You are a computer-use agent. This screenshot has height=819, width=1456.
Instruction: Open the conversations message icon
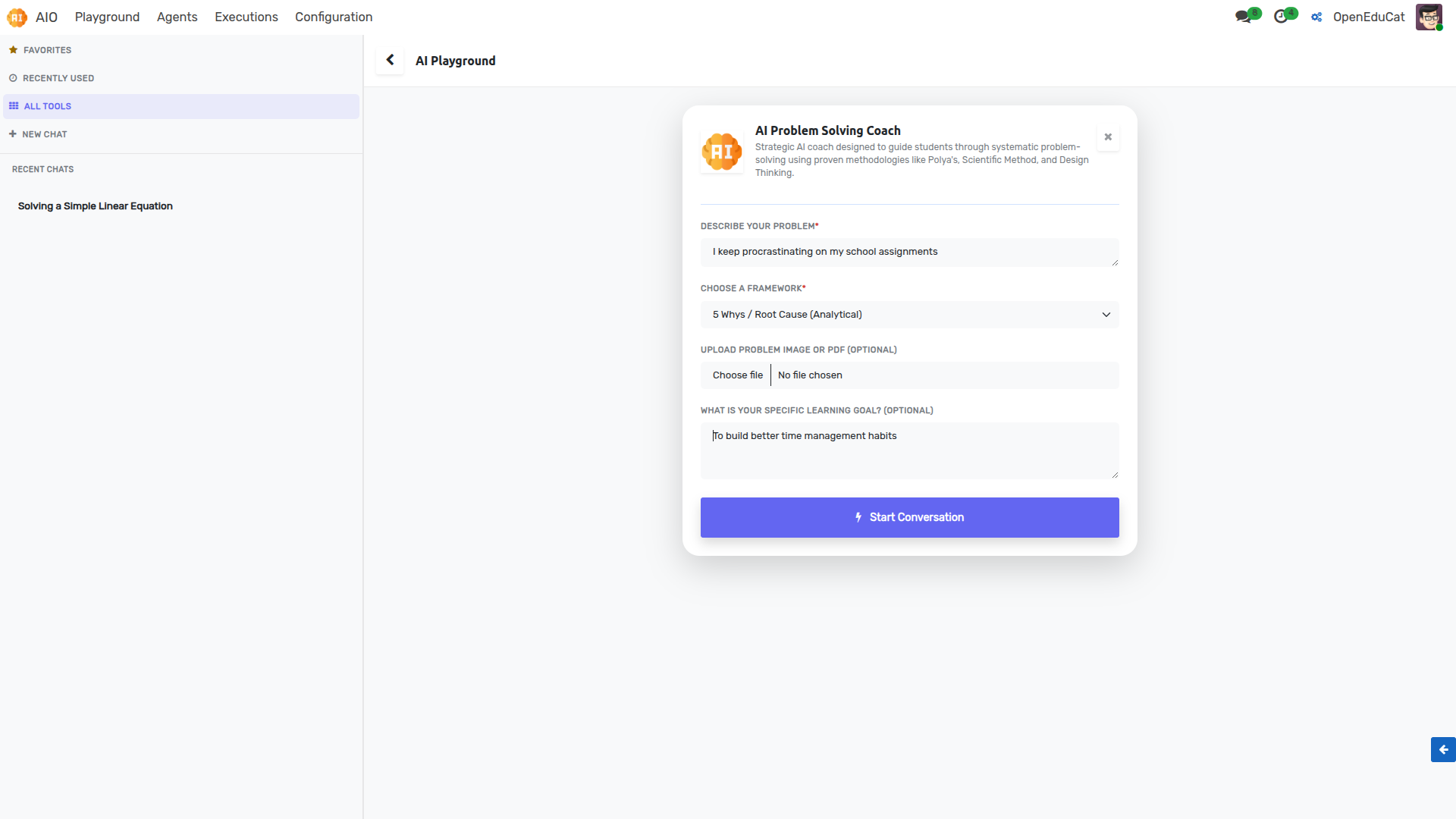coord(1243,17)
